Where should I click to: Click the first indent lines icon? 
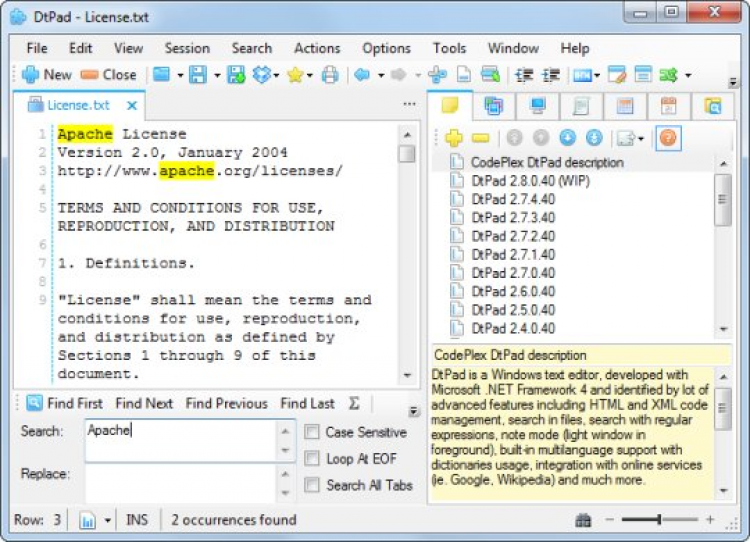click(524, 75)
